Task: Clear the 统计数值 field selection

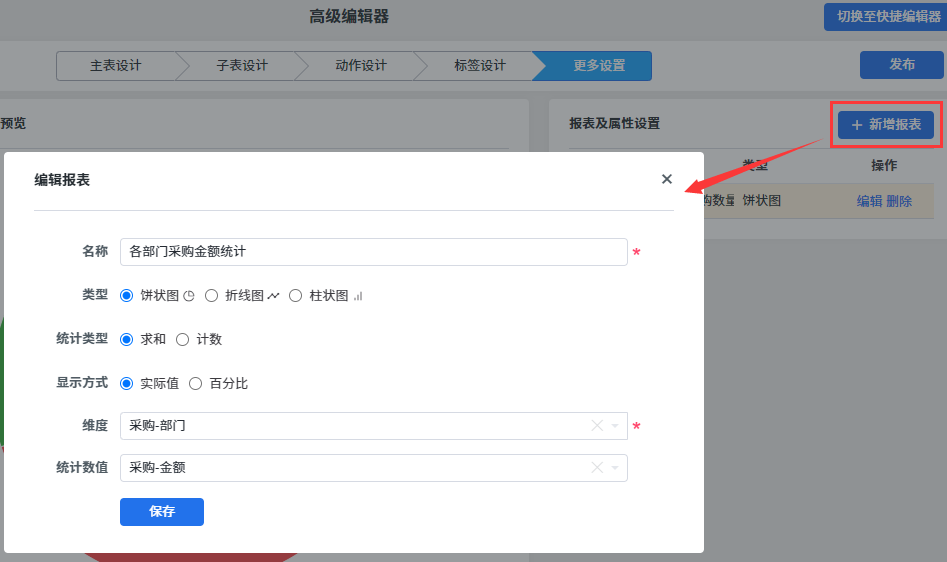Action: point(597,468)
